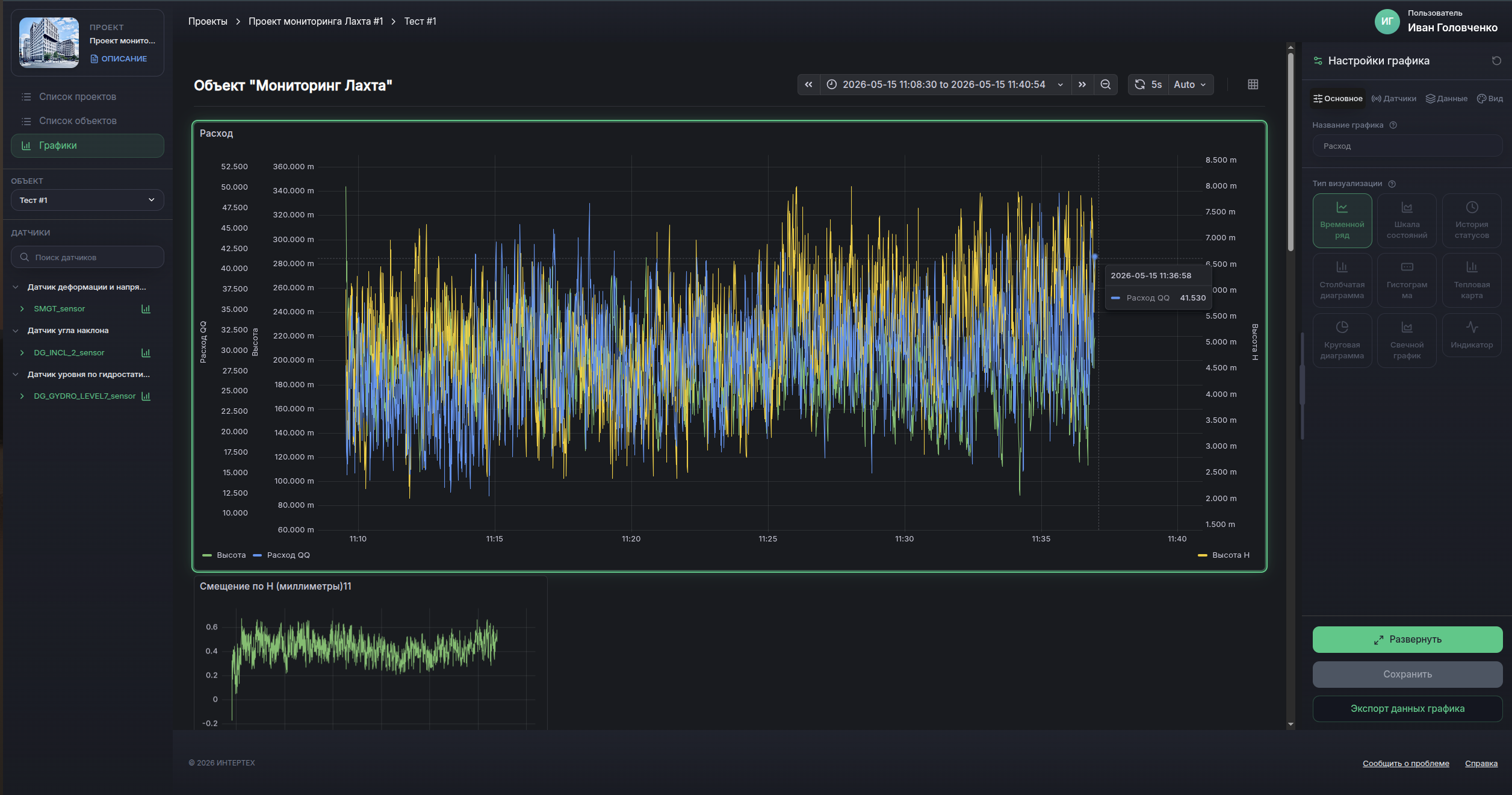Viewport: 1512px width, 795px height.
Task: Click the reset settings icon in Настройки графика
Action: click(1496, 61)
